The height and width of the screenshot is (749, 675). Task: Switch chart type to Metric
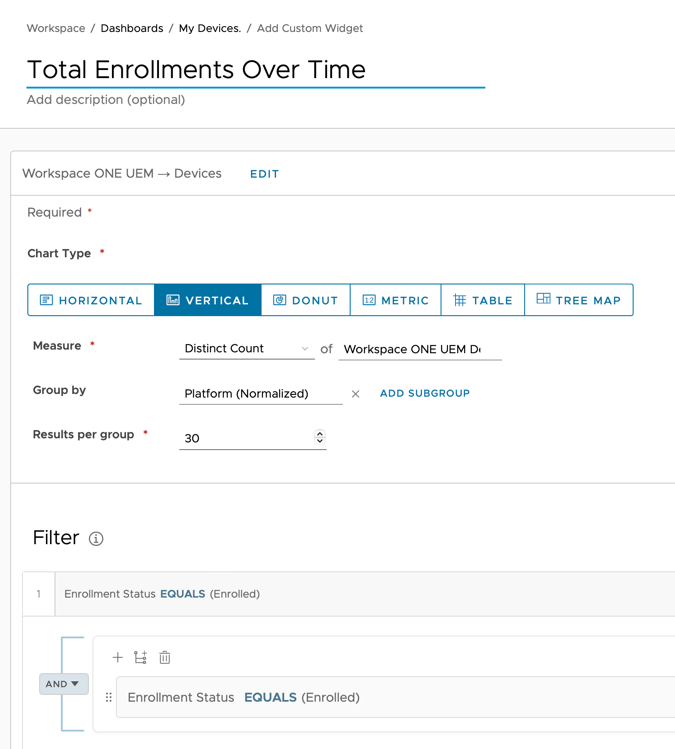(395, 300)
